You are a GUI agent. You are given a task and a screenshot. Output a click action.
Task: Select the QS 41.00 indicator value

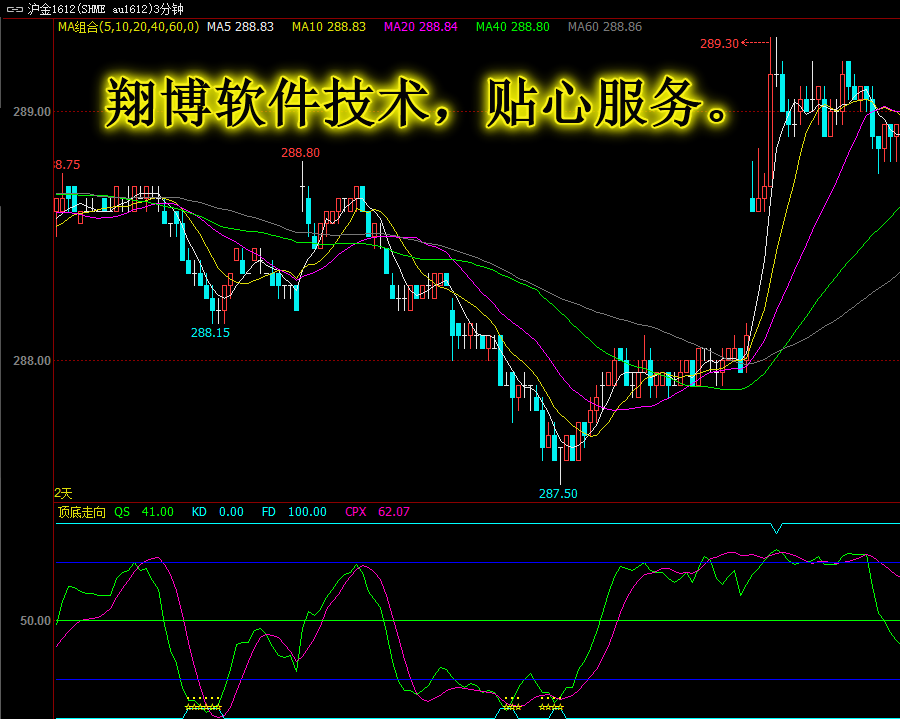pos(143,512)
